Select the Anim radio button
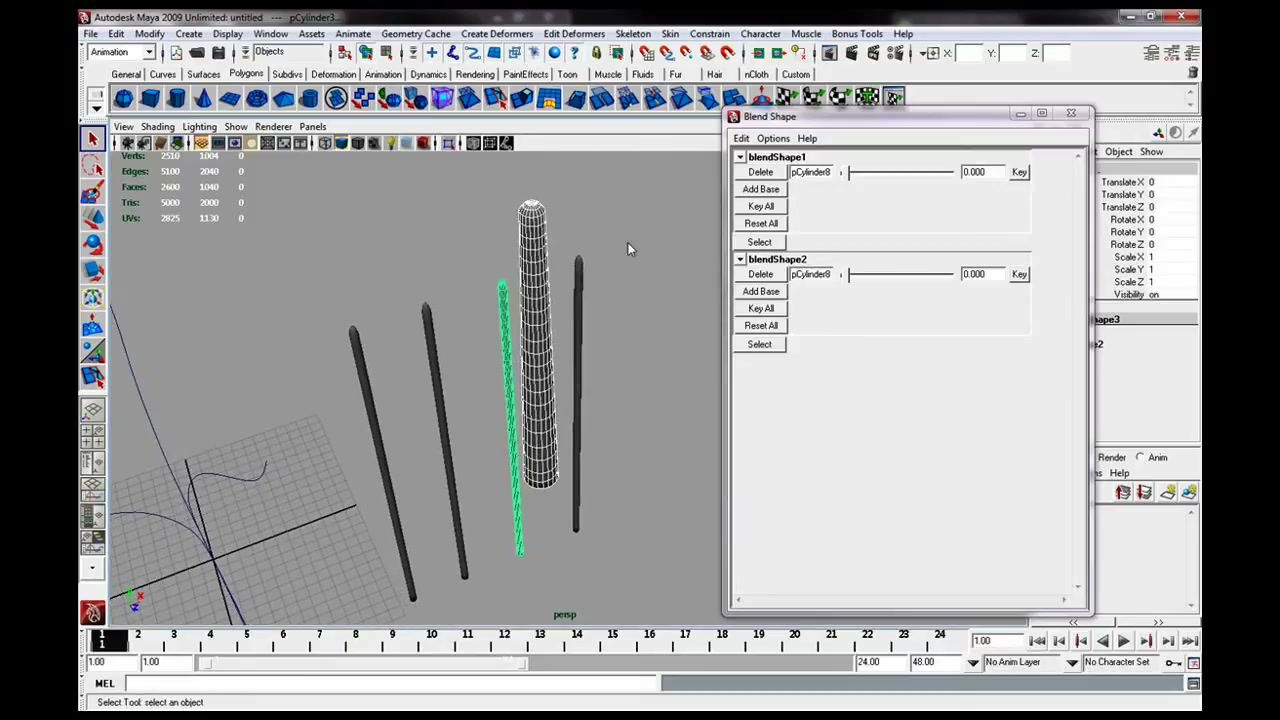Image resolution: width=1280 pixels, height=720 pixels. coord(1140,457)
